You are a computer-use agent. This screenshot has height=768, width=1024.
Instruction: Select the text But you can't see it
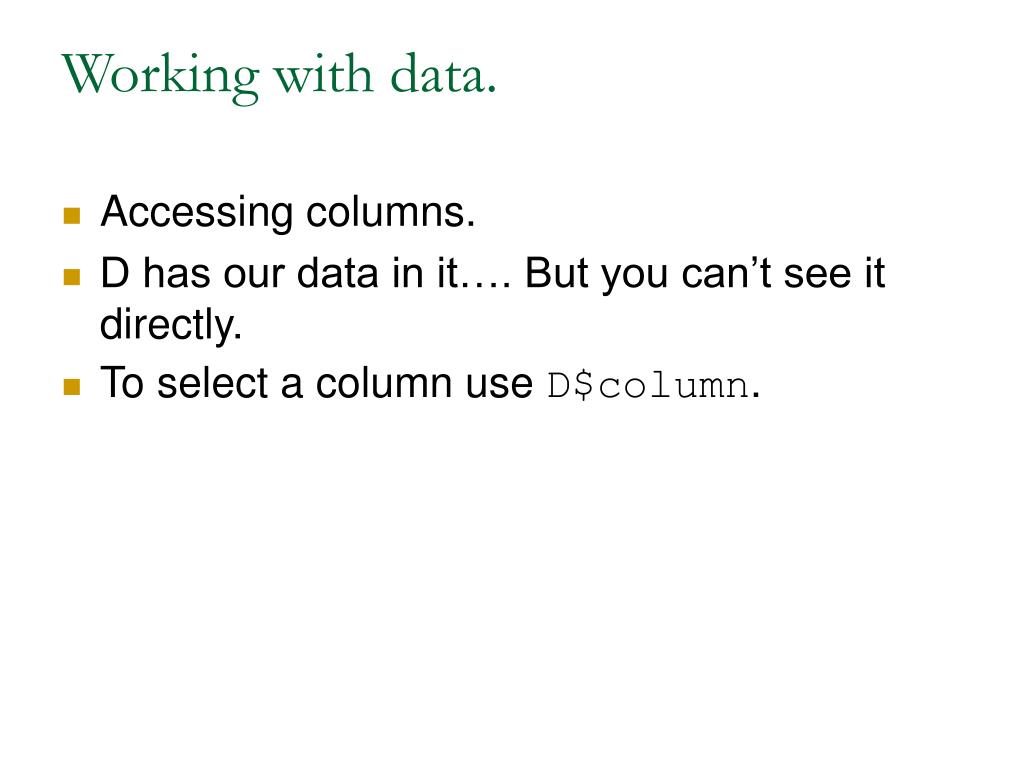(x=705, y=274)
